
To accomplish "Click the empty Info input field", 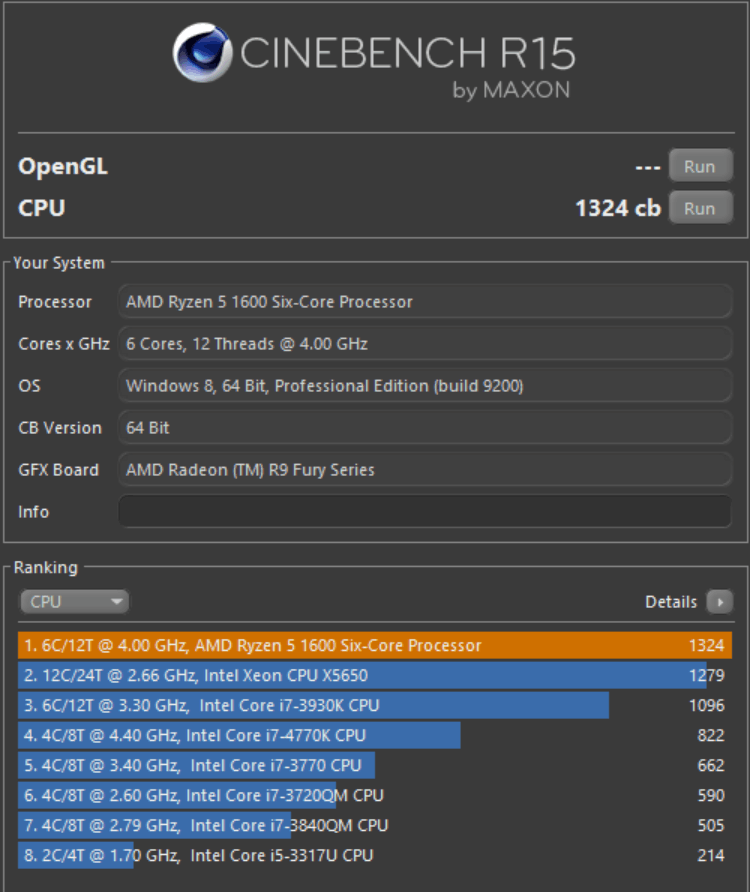I will 425,511.
